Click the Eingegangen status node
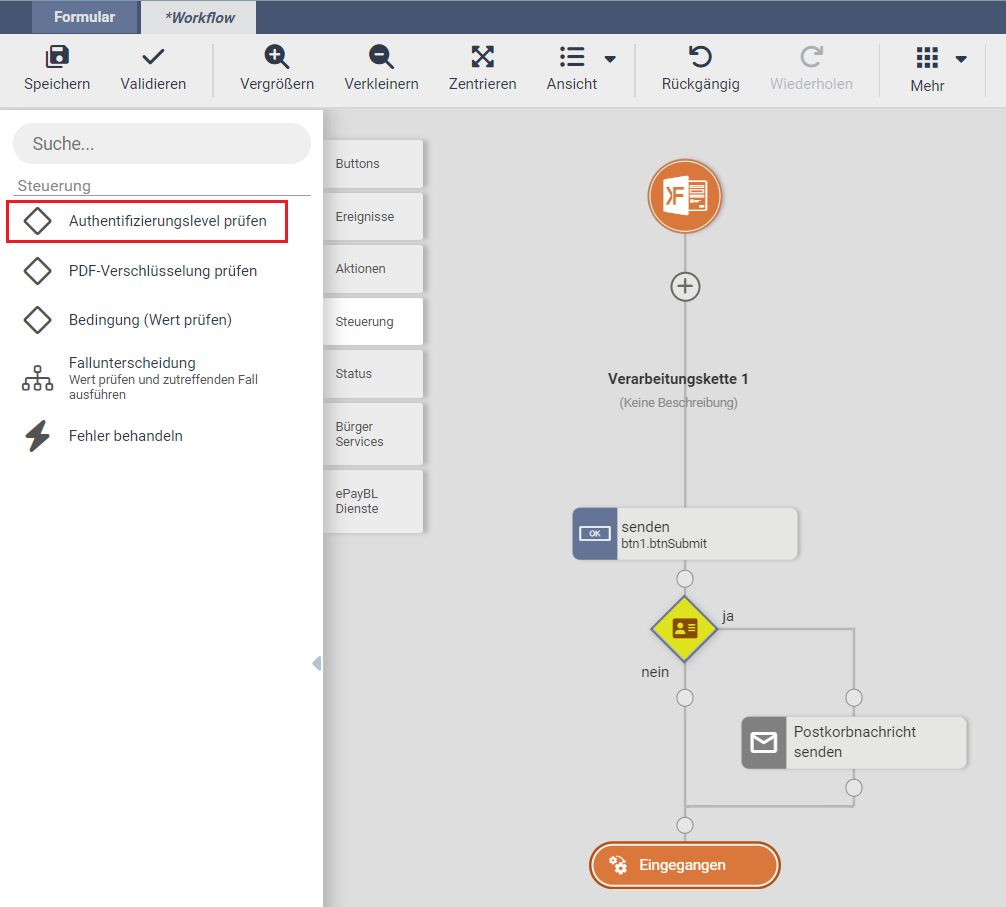 tap(684, 865)
